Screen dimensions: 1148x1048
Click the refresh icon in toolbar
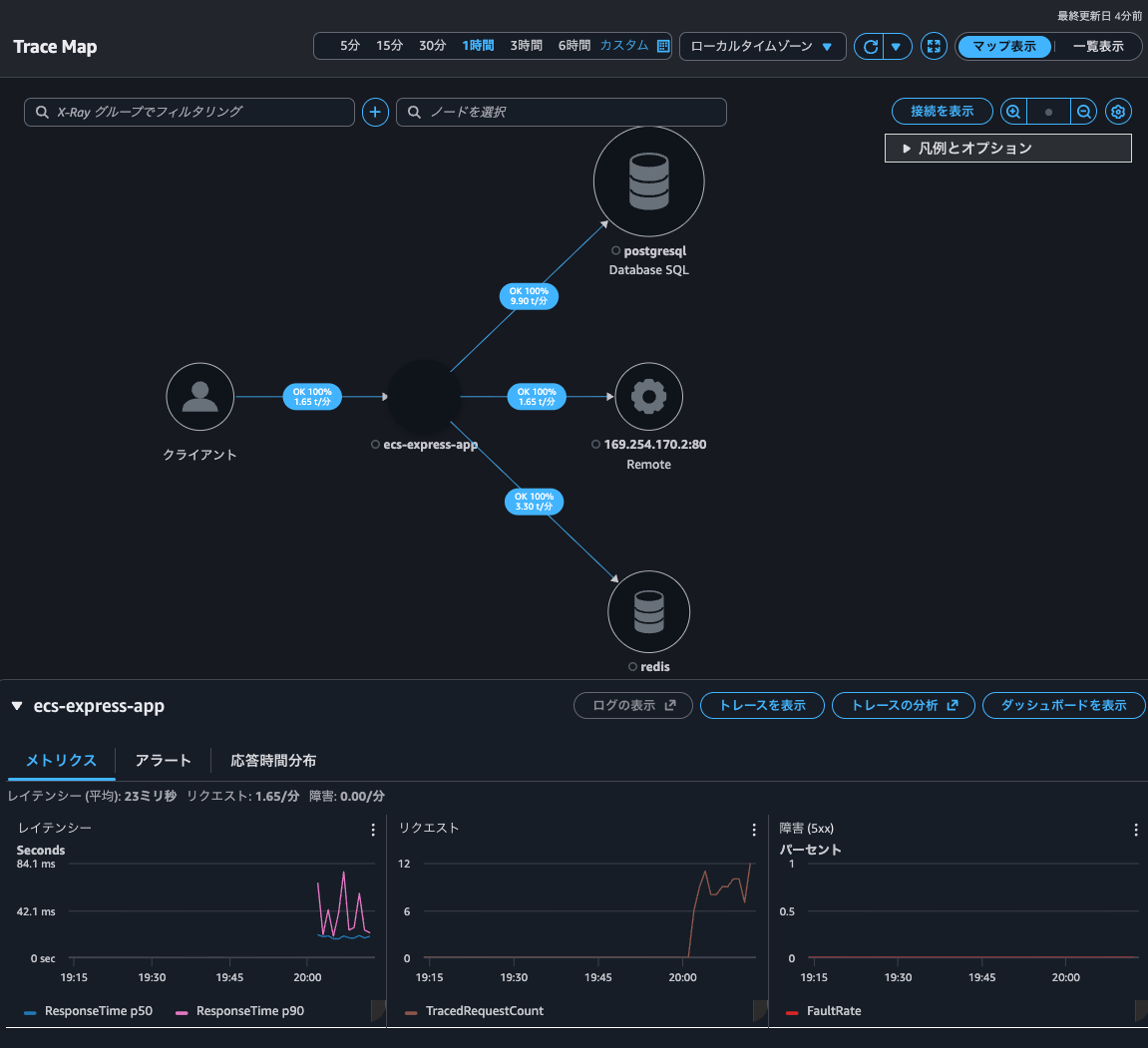(x=870, y=47)
